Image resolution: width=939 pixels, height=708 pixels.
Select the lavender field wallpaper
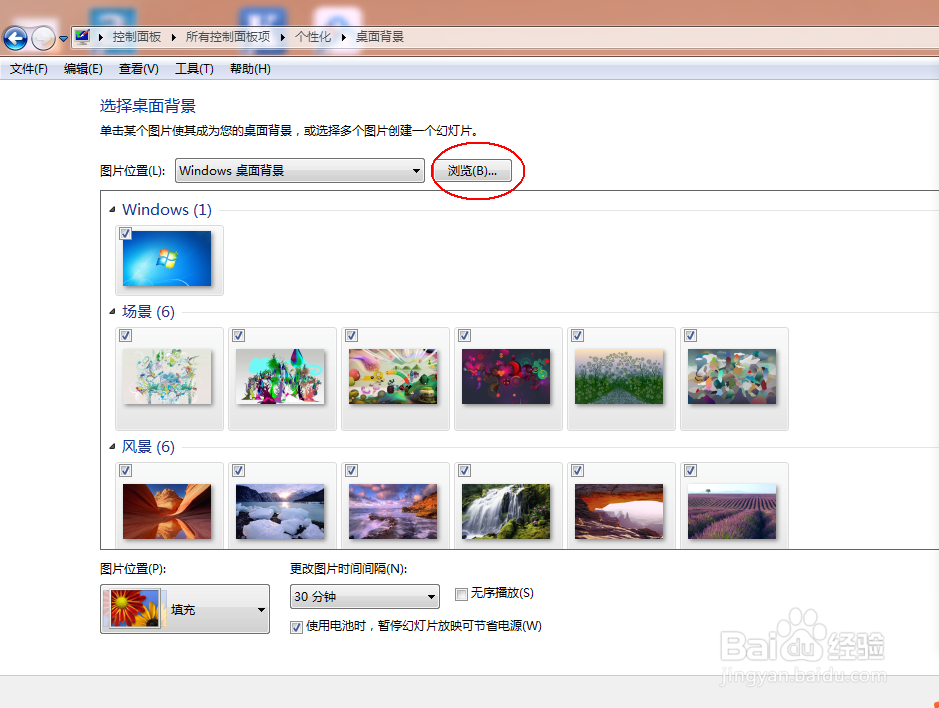[732, 512]
